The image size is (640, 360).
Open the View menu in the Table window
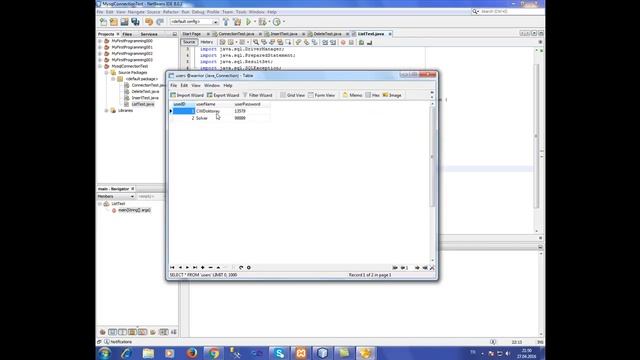coord(196,86)
